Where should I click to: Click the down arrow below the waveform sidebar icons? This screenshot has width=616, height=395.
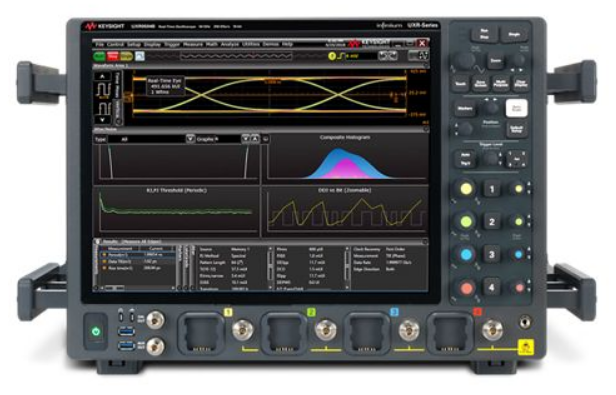103,120
